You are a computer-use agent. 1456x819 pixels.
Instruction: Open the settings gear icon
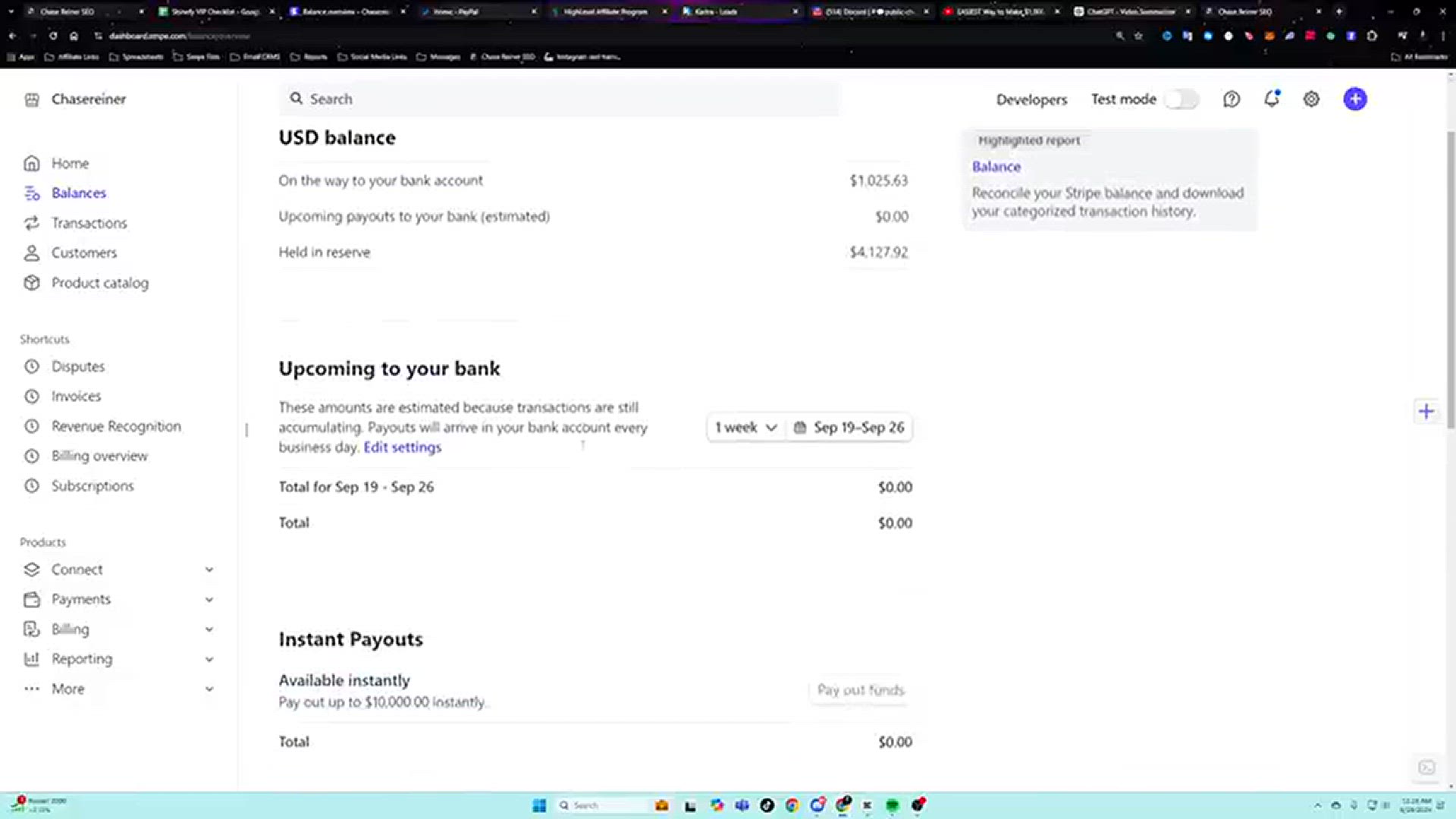[1311, 99]
